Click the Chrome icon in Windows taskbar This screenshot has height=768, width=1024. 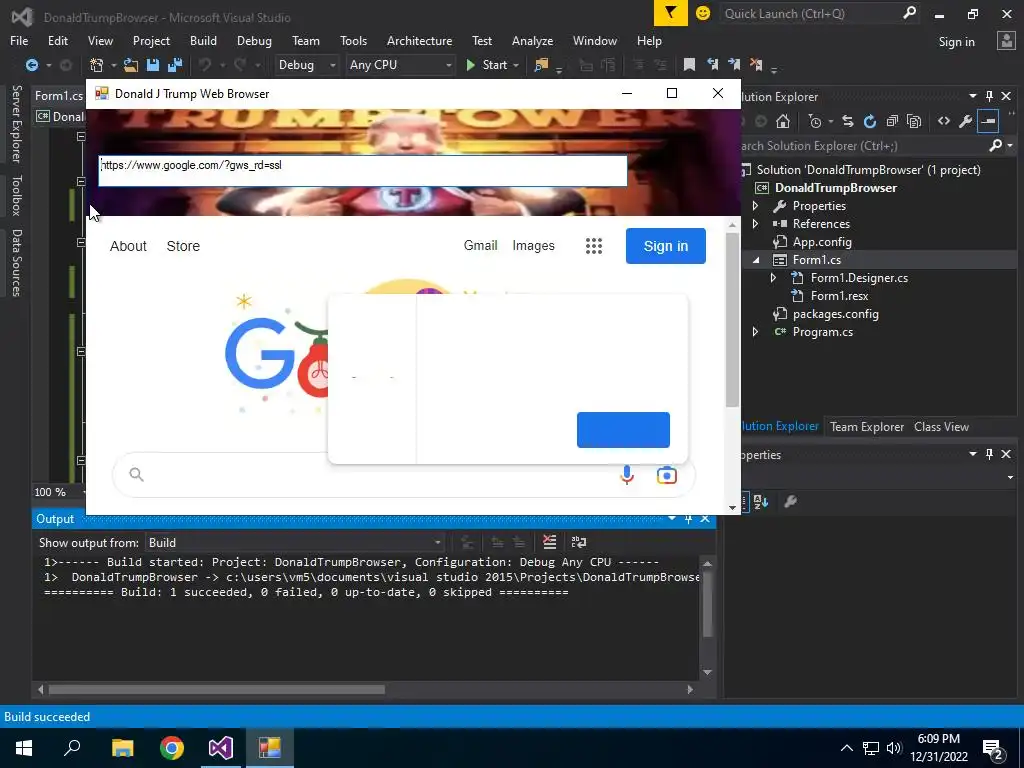click(172, 748)
